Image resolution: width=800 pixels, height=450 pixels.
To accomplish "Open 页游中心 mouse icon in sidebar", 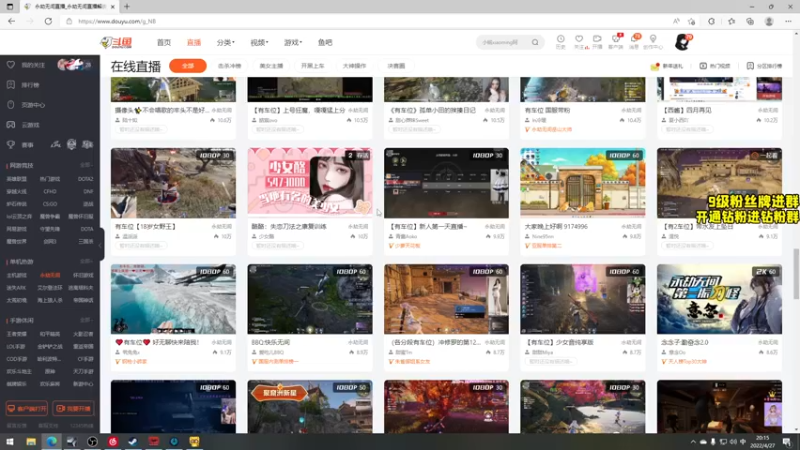I will pyautogui.click(x=11, y=105).
